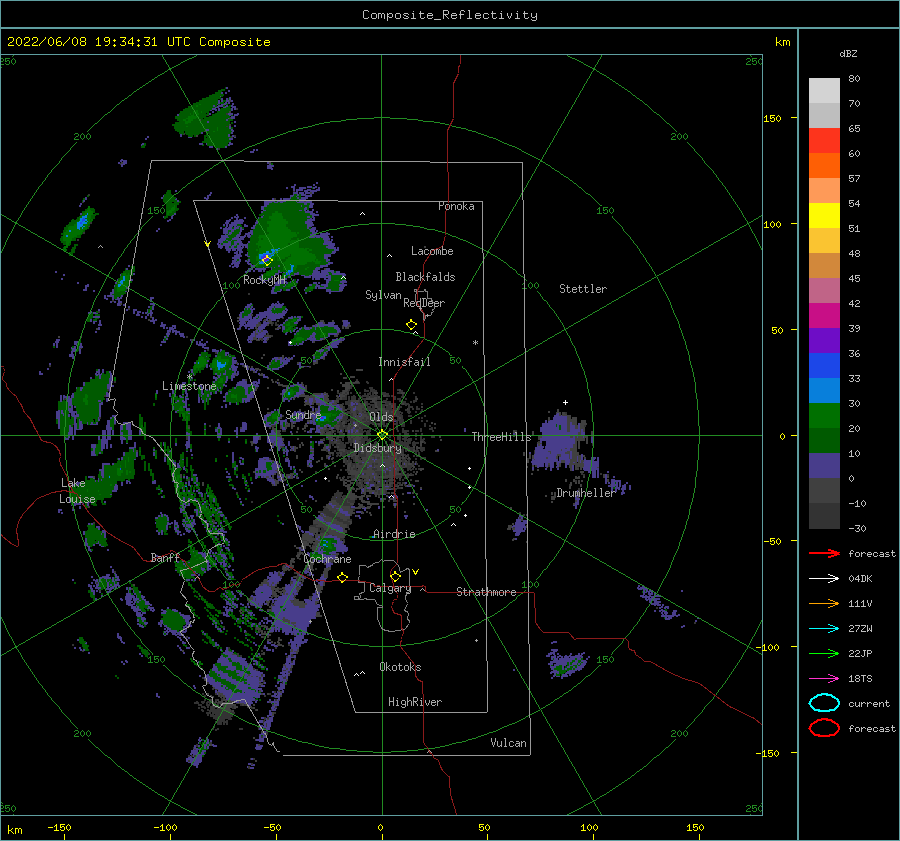Click the Calgary city label
Screen dimensions: 900x841
(390, 588)
